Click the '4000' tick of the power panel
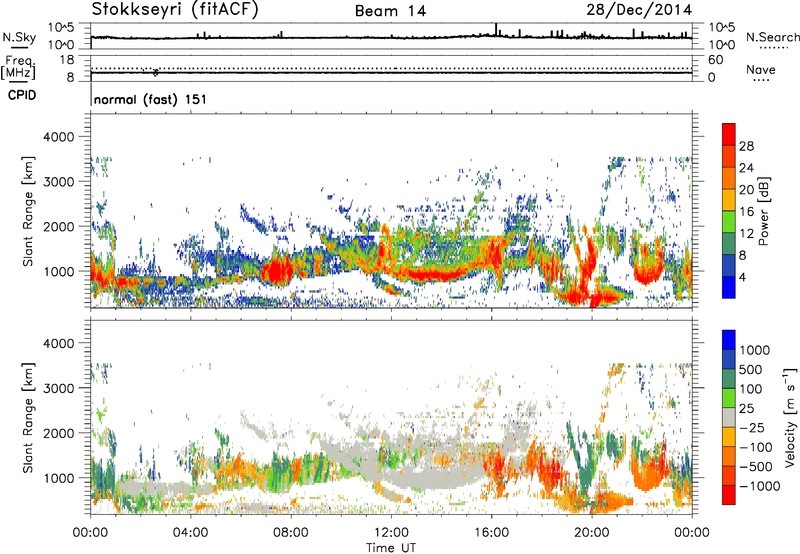Image resolution: width=800 pixels, height=554 pixels. (x=58, y=137)
